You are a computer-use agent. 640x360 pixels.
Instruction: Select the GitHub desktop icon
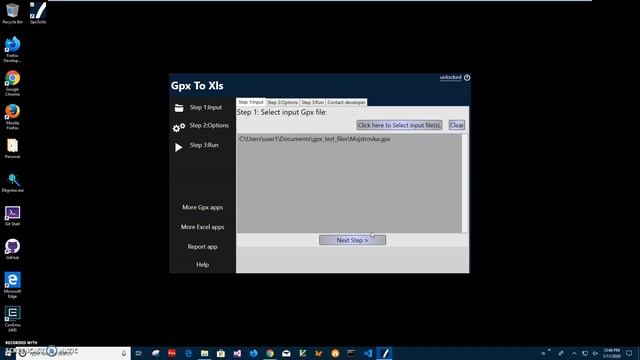click(12, 249)
